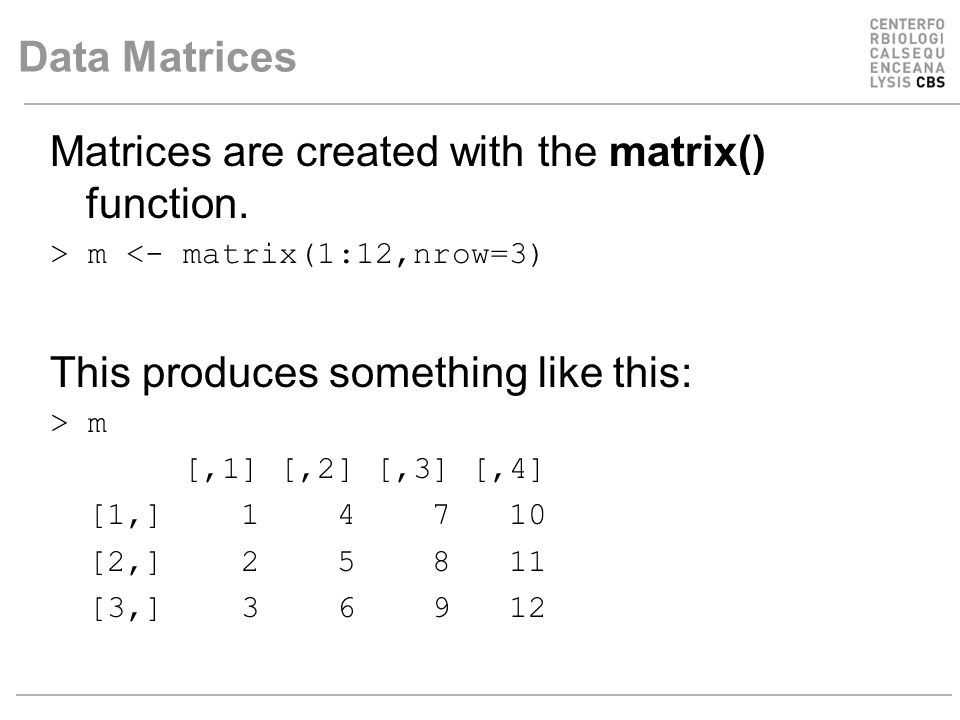Screen dimensions: 960x720
Task: Click the word 'function.' in the sentence
Action: 167,204
